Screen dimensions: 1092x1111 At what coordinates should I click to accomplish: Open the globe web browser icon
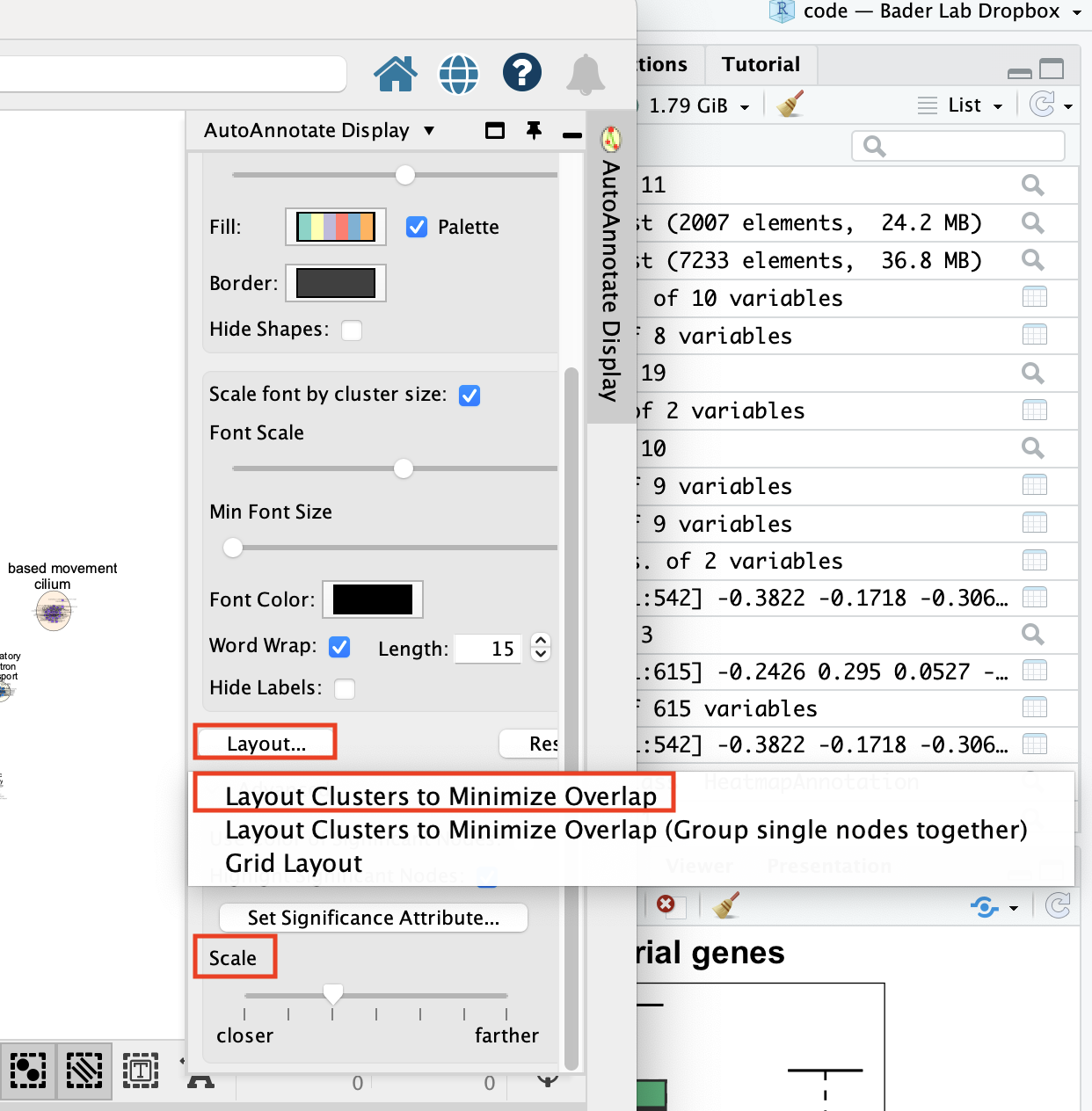pos(458,74)
